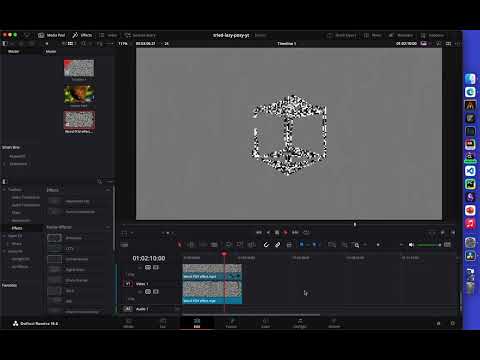Expand the Open FX category
The height and width of the screenshot is (360, 480).
[4, 236]
